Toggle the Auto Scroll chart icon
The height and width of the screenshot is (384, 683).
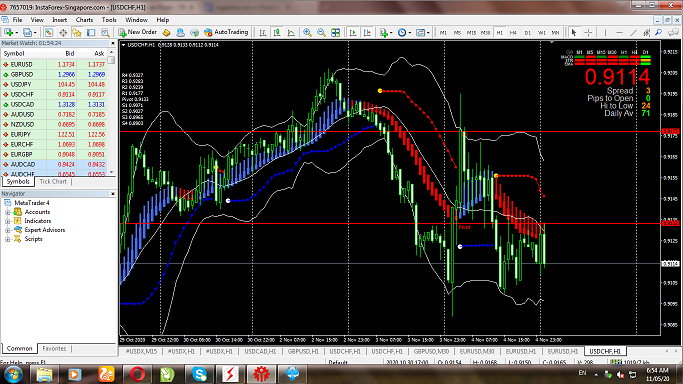[353, 32]
